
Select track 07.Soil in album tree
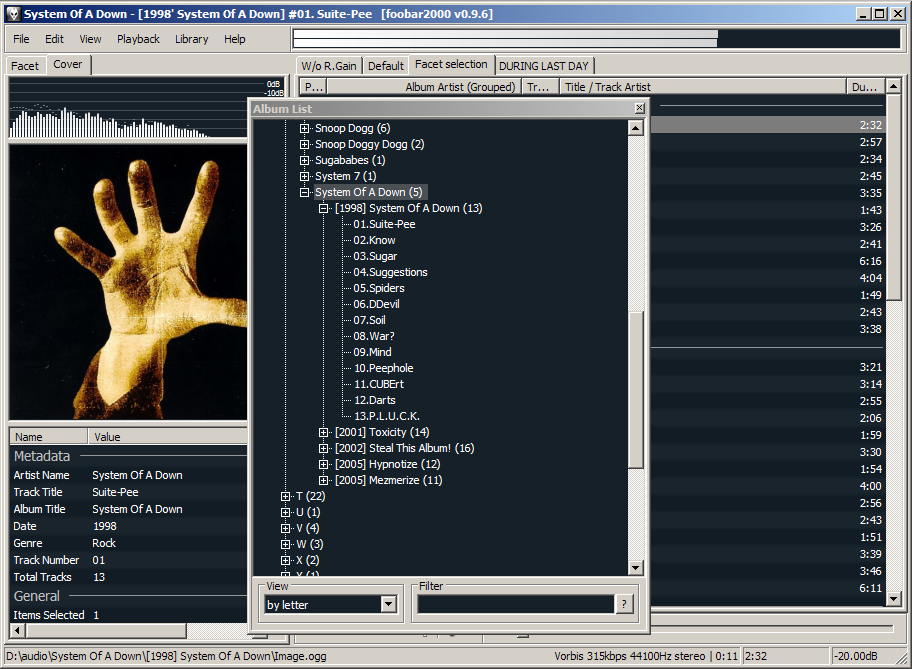369,320
